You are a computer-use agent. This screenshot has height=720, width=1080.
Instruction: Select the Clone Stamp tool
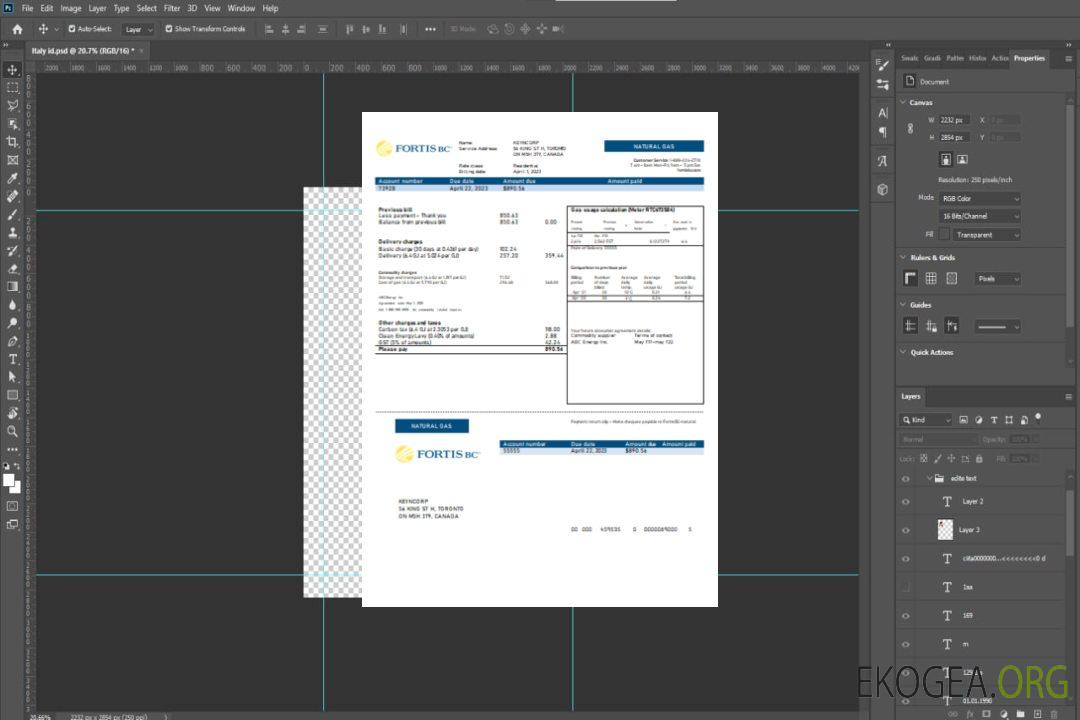pyautogui.click(x=13, y=232)
